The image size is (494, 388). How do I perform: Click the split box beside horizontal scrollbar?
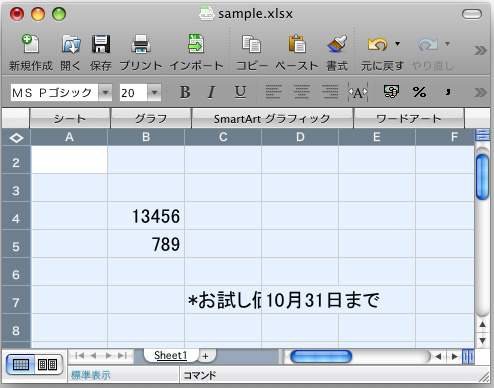coord(468,356)
